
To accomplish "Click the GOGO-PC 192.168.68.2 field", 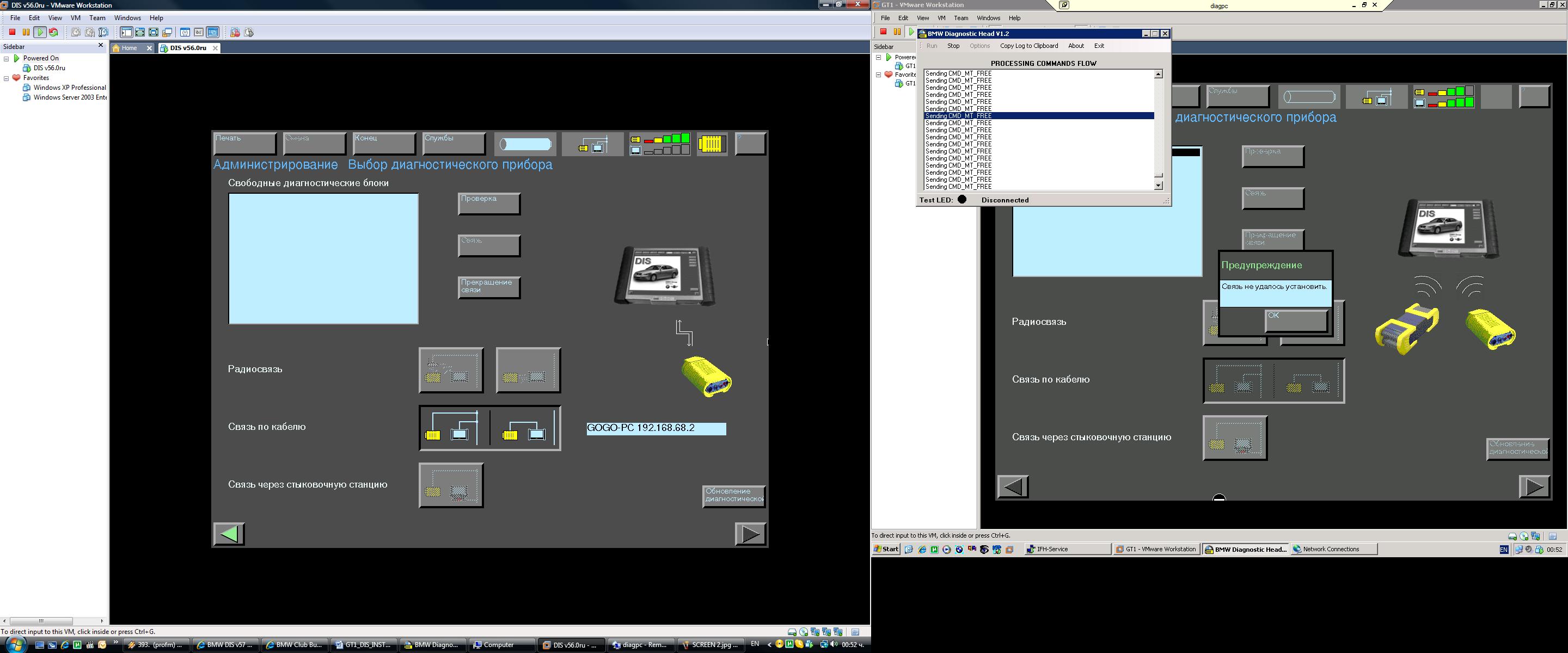I will pyautogui.click(x=656, y=428).
